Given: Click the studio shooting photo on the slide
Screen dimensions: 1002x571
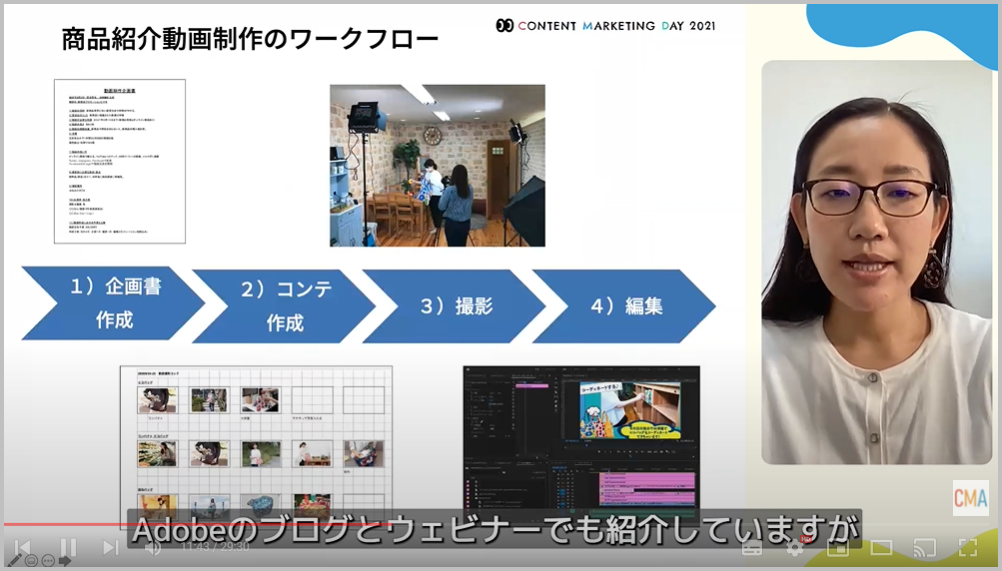Looking at the screenshot, I should point(437,165).
